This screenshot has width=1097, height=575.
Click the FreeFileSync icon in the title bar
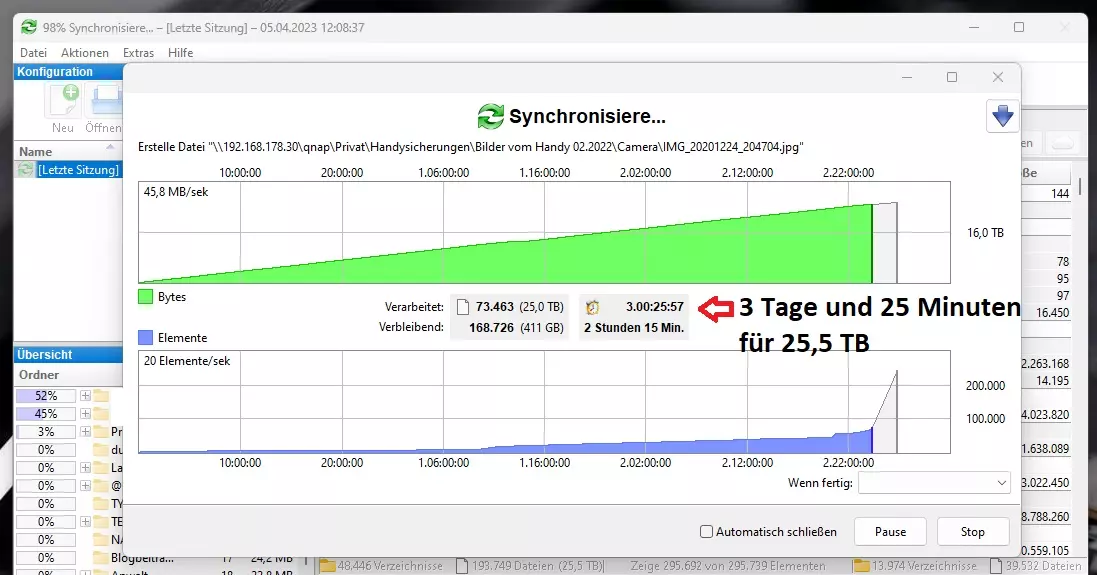tap(28, 27)
